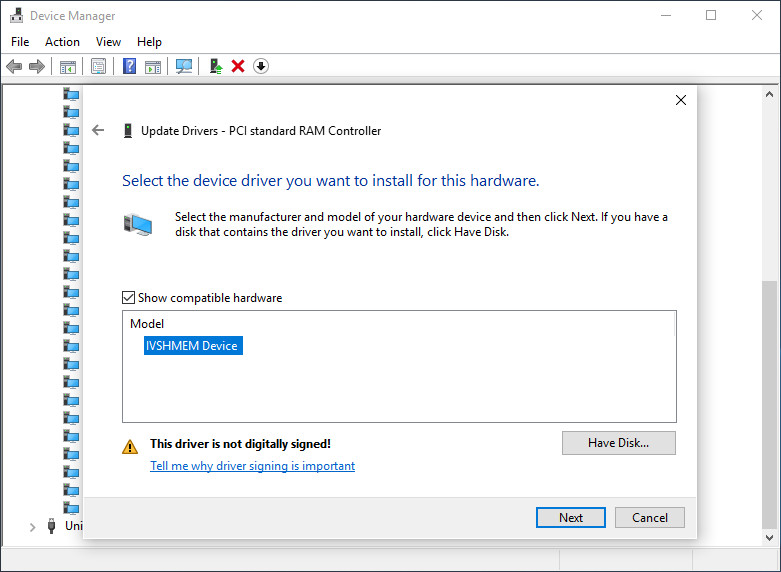The image size is (781, 572).
Task: Go back using the wizard's back arrow
Action: click(x=98, y=131)
